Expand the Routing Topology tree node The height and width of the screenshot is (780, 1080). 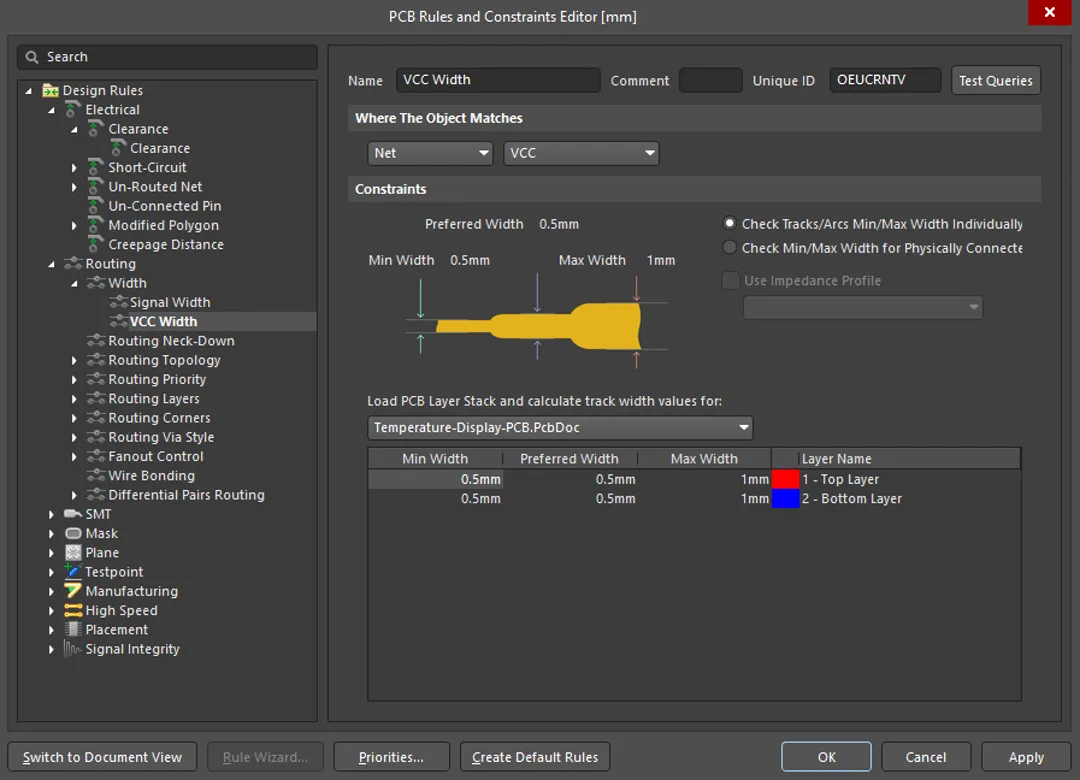click(74, 359)
